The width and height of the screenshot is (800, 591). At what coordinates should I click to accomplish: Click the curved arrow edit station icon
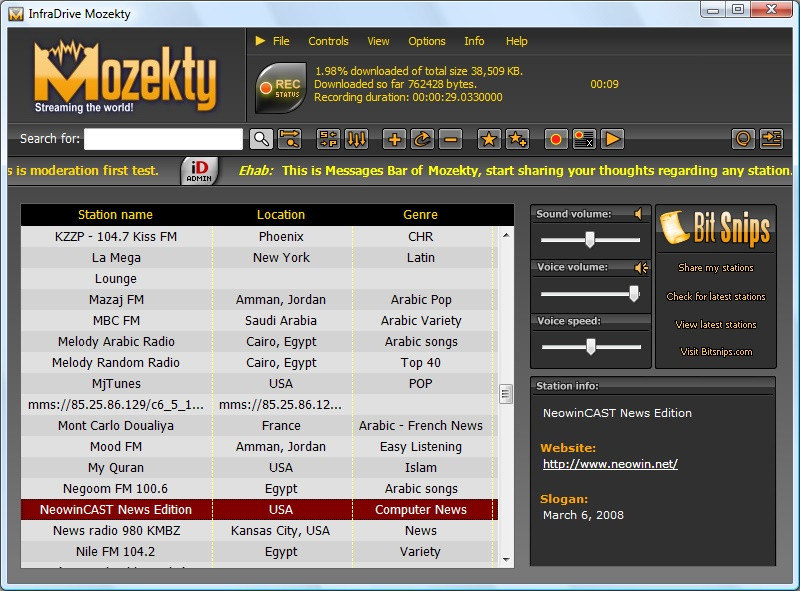[x=422, y=139]
